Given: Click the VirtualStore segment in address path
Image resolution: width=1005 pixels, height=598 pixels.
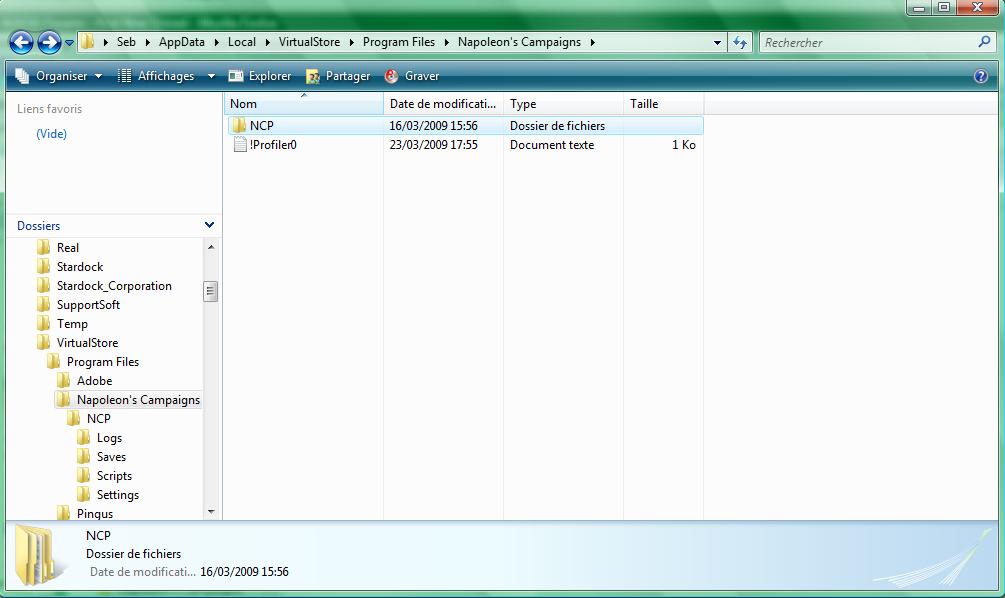Looking at the screenshot, I should pyautogui.click(x=309, y=42).
